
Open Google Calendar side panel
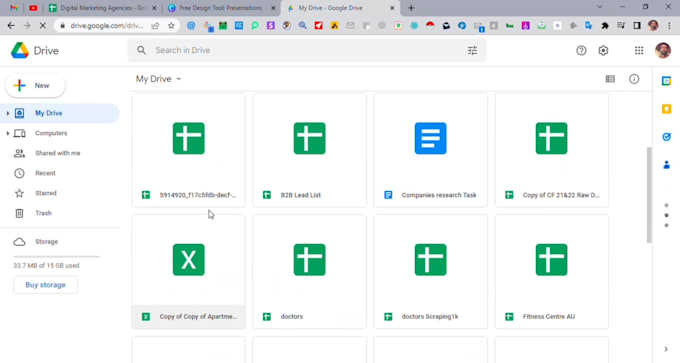pos(667,81)
